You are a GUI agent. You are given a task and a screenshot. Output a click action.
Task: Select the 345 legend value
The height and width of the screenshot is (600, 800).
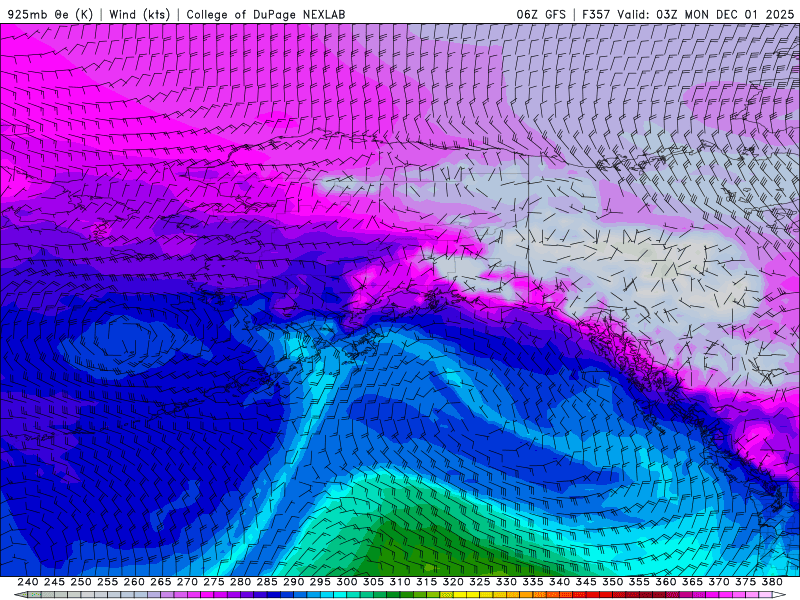point(586,582)
